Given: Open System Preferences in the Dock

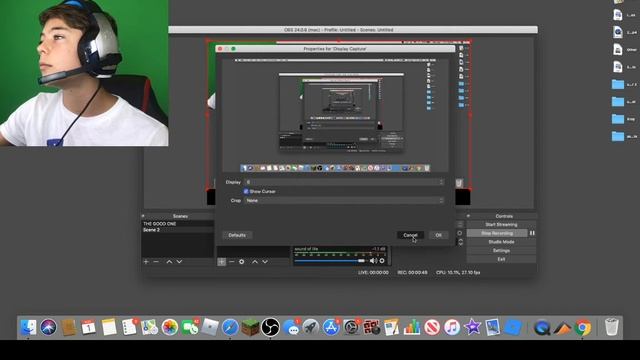Looking at the screenshot, I should coord(351,327).
